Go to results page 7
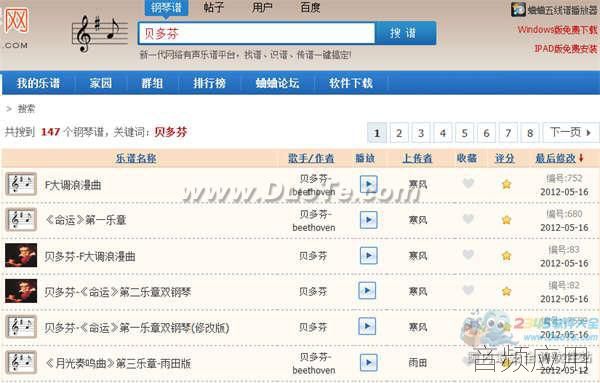The image size is (600, 383). tap(508, 133)
